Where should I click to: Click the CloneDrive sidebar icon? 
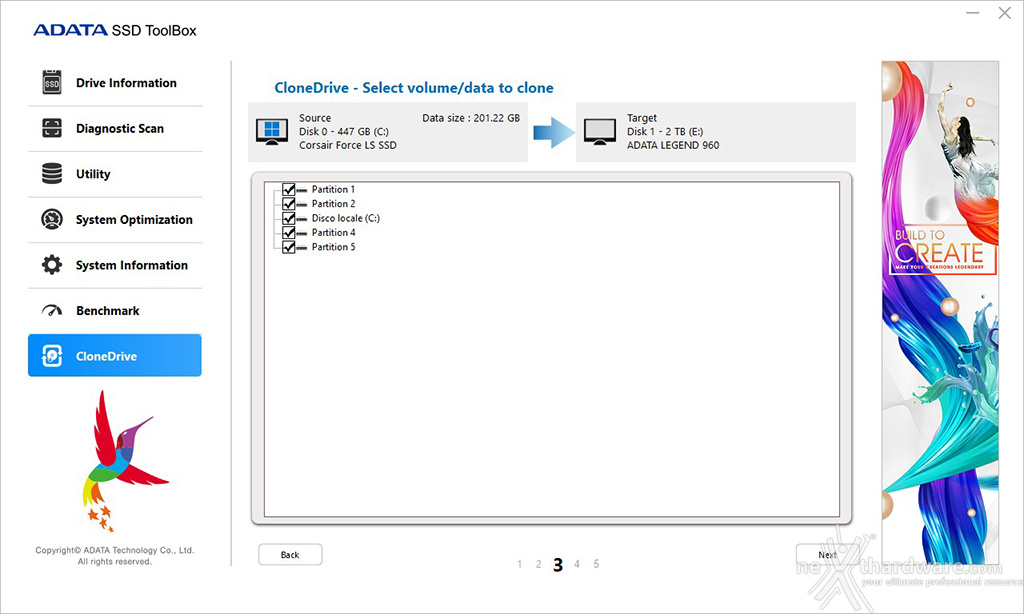point(52,356)
